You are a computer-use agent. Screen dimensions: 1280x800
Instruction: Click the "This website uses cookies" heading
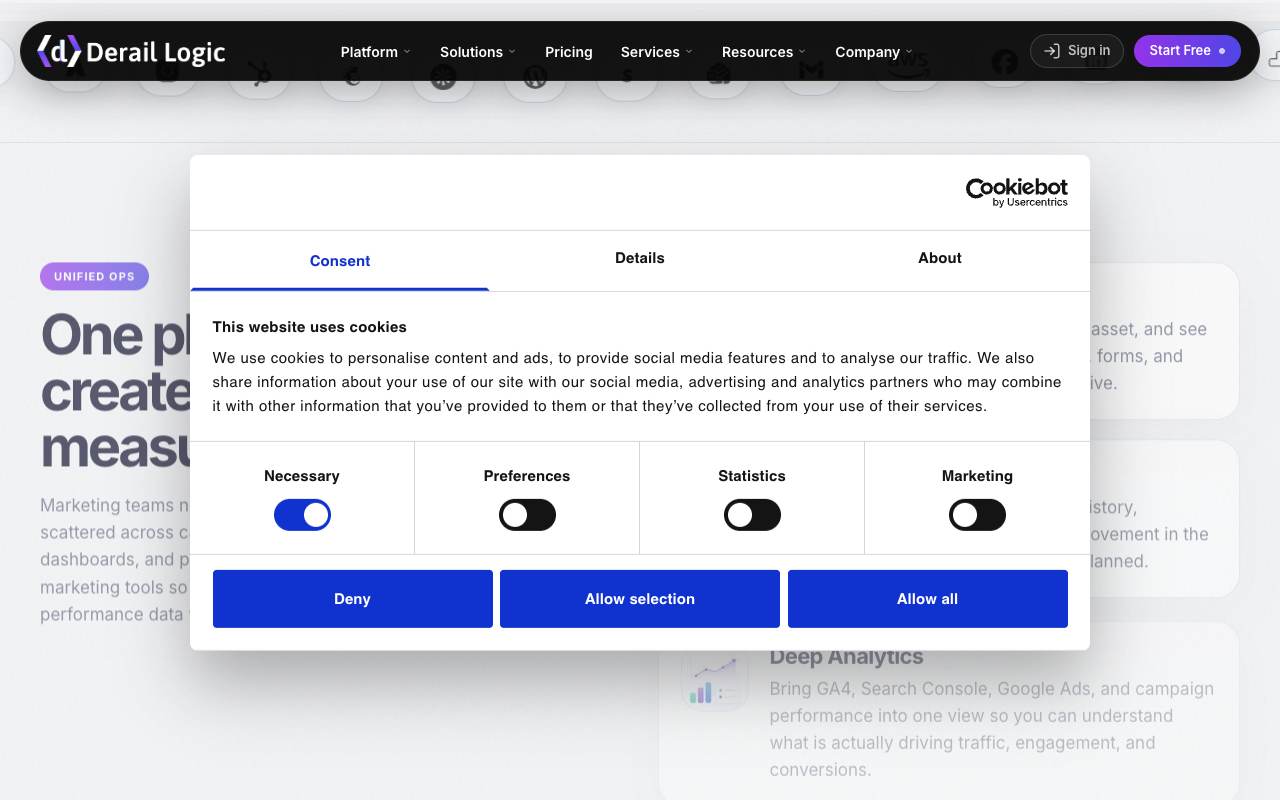(x=310, y=327)
